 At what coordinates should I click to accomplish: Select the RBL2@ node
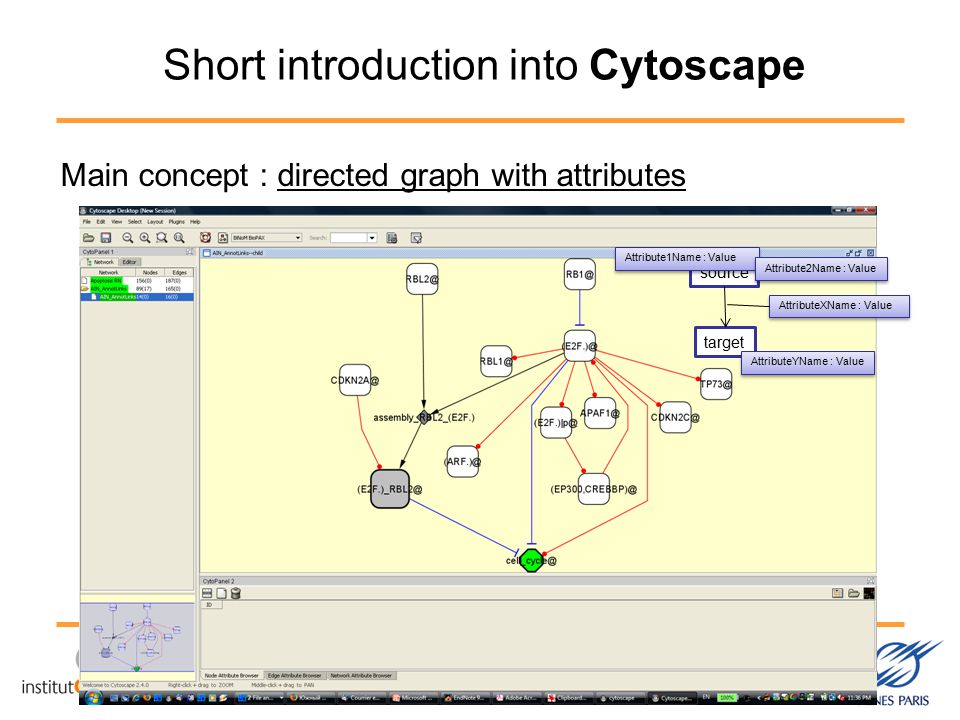tap(422, 279)
